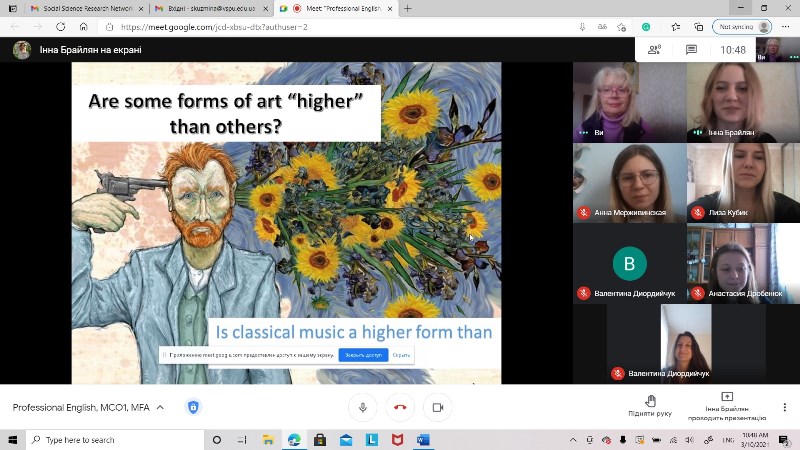Raise hand with Підняти руку
The height and width of the screenshot is (450, 800).
pos(650,407)
